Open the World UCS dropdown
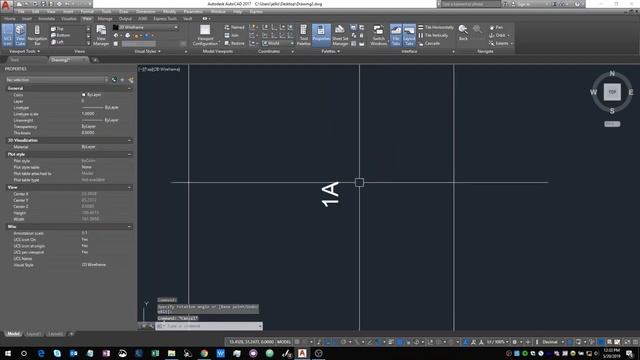 click(278, 43)
